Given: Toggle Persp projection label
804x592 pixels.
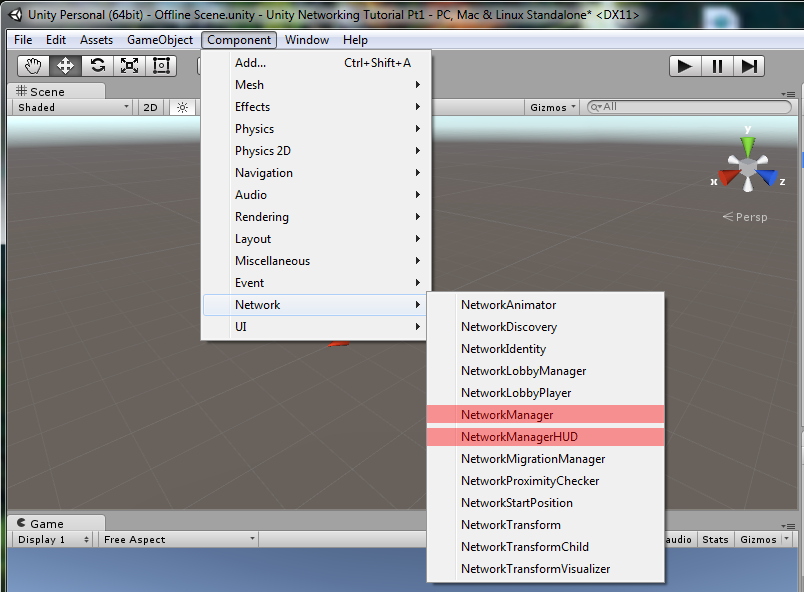Looking at the screenshot, I should coord(745,217).
